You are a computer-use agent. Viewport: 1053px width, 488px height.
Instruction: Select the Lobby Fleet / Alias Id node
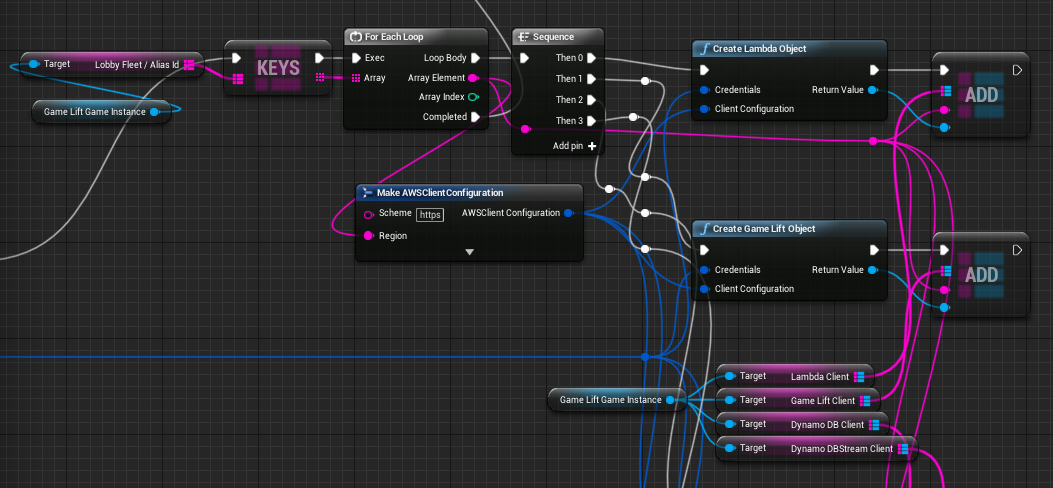coord(112,64)
